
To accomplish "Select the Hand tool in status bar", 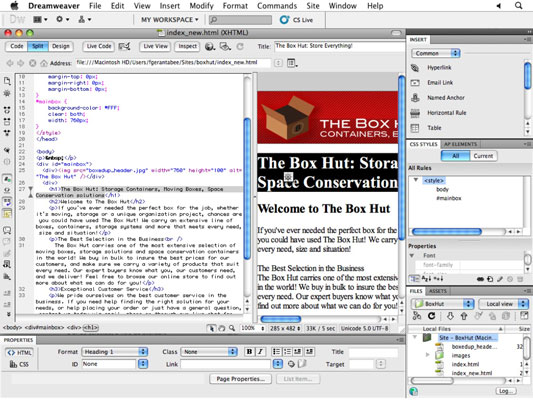I will pos(221,328).
